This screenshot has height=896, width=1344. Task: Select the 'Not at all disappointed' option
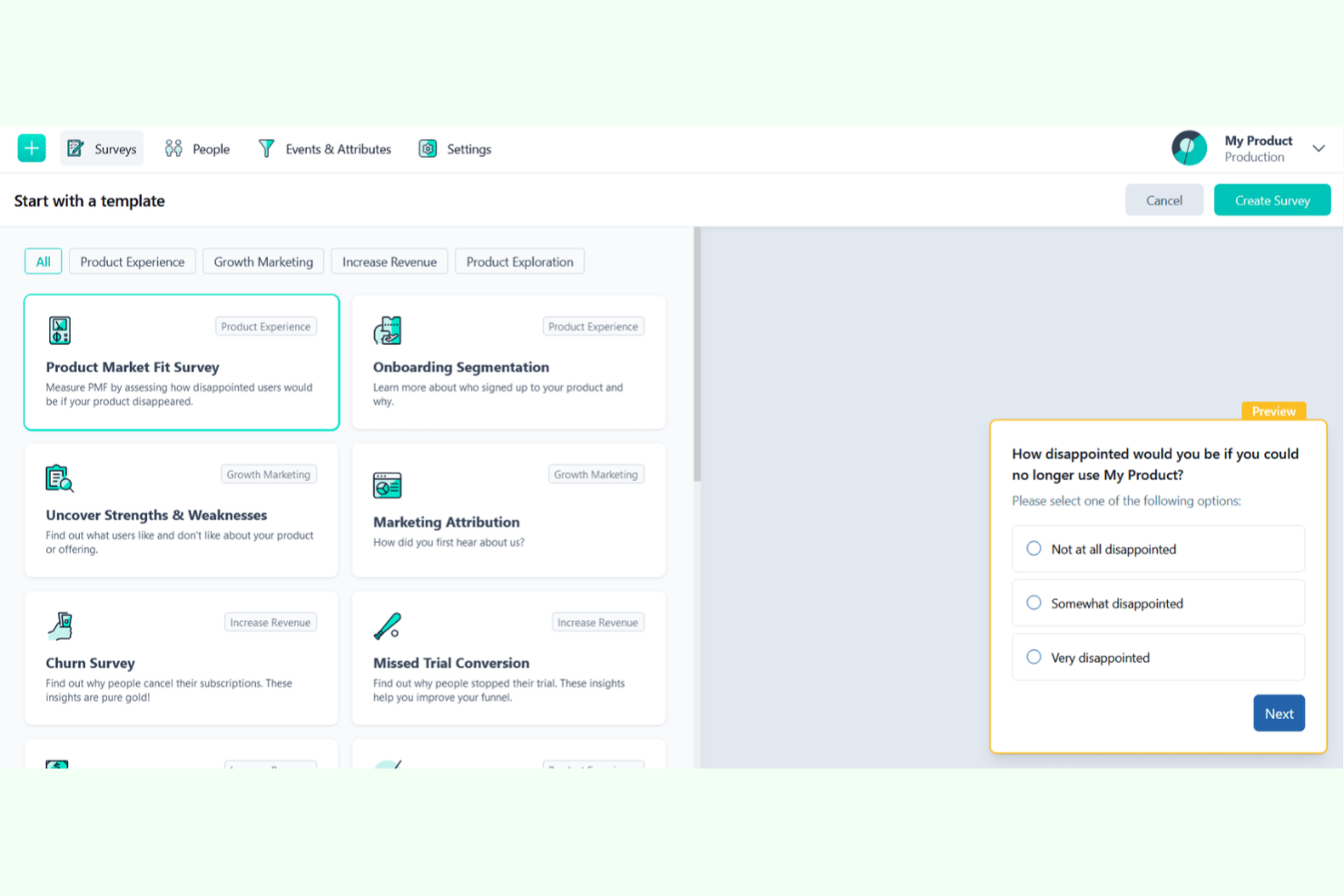(x=1033, y=548)
